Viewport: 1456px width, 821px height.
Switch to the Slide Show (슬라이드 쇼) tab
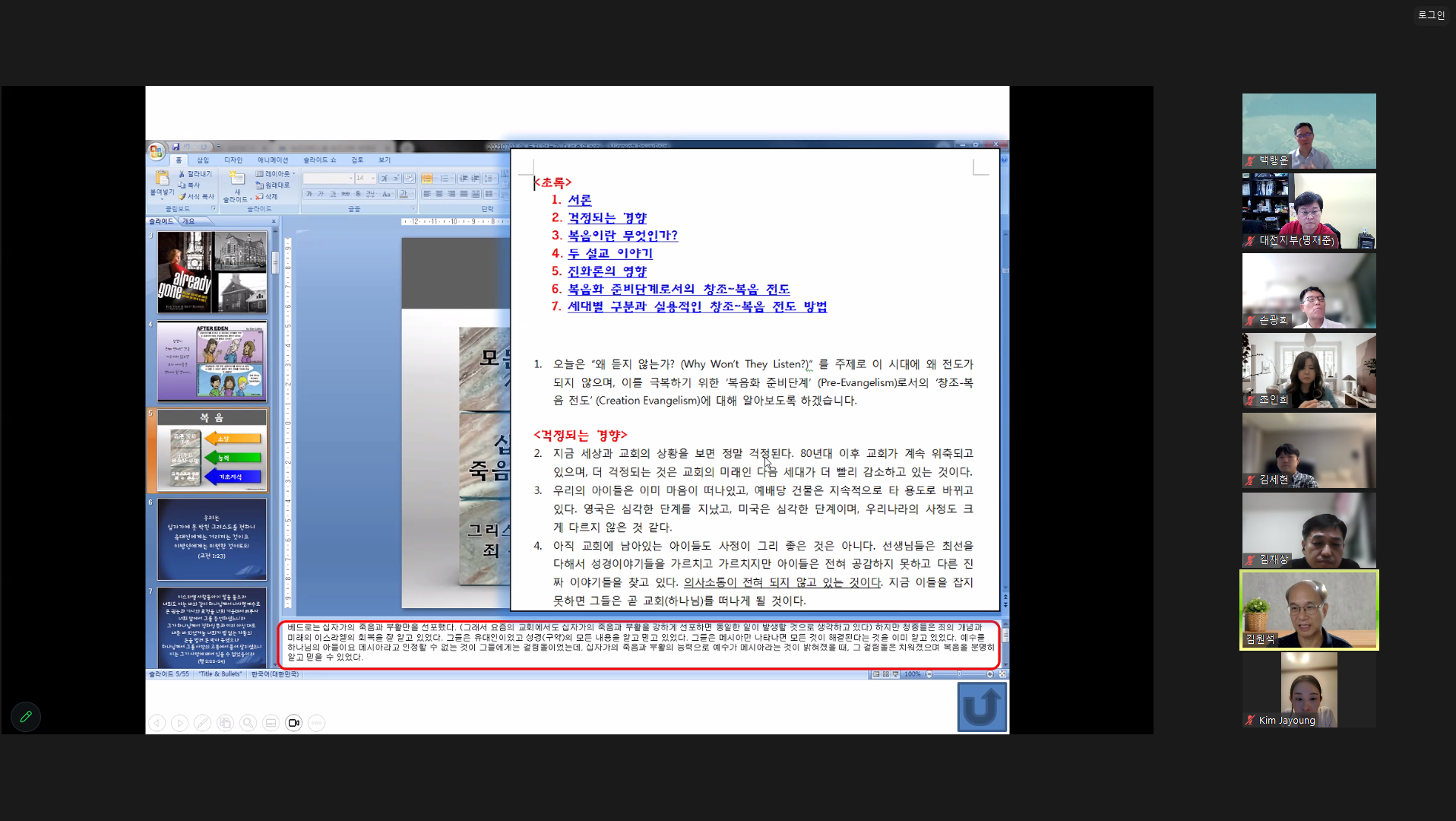320,160
